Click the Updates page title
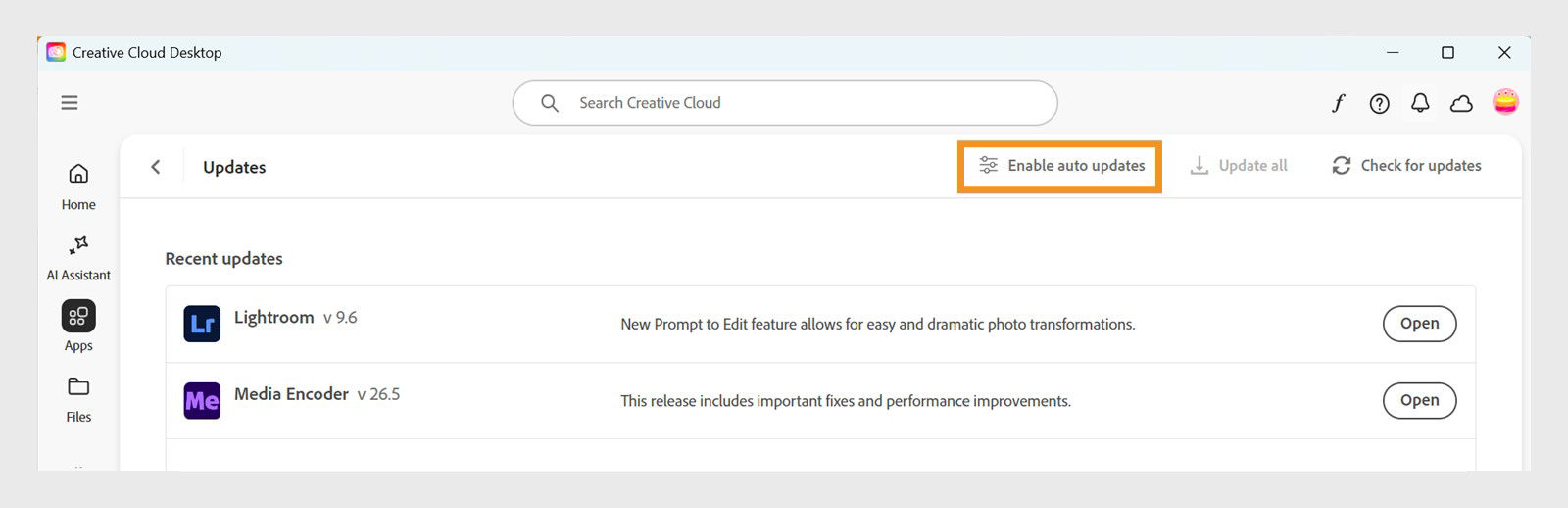Image resolution: width=1568 pixels, height=508 pixels. pos(234,168)
